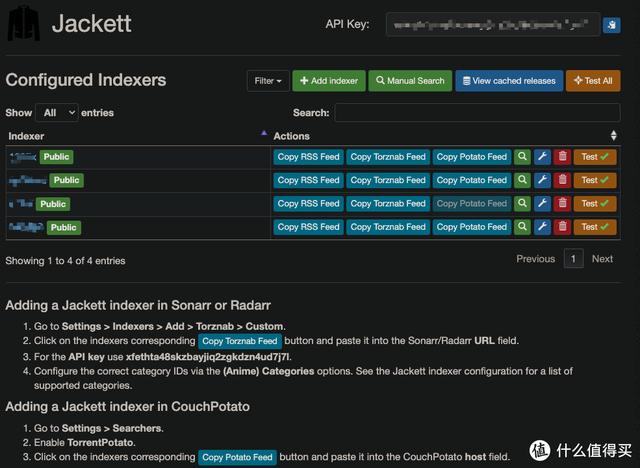Open the Filter dropdown
The height and width of the screenshot is (468, 640).
point(268,81)
